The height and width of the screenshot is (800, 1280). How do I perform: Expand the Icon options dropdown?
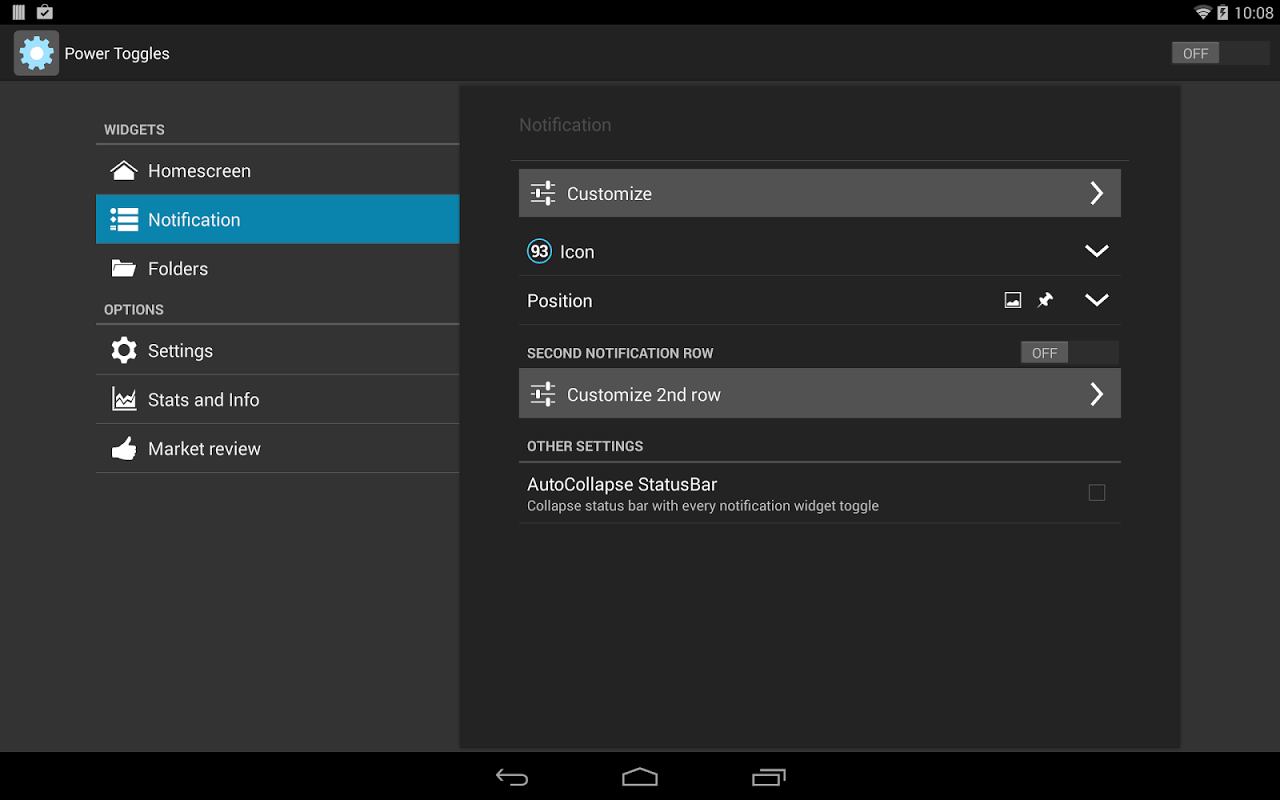1096,251
